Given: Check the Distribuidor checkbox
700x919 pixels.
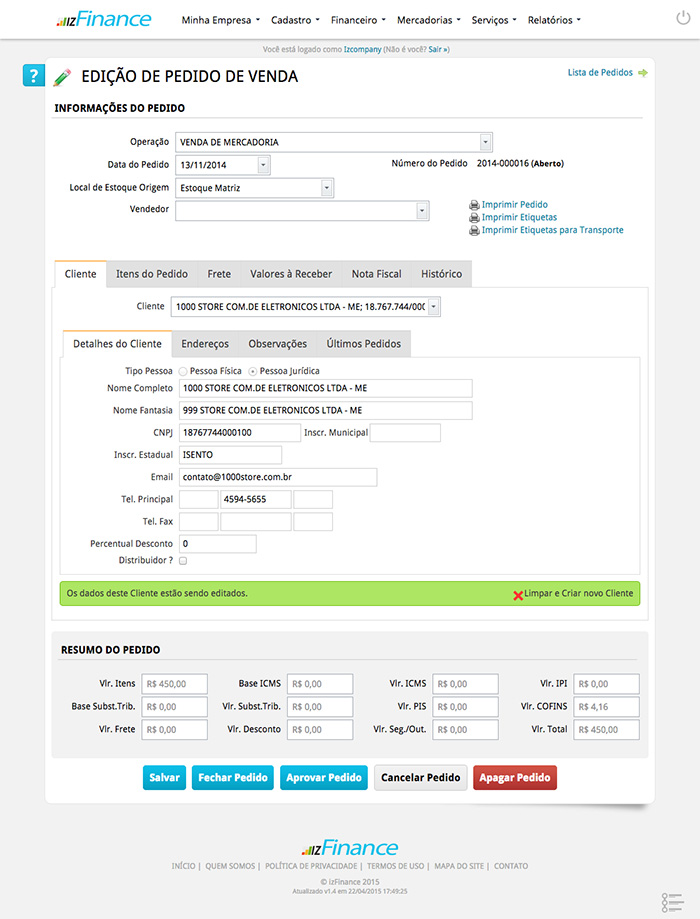Looking at the screenshot, I should (x=183, y=561).
